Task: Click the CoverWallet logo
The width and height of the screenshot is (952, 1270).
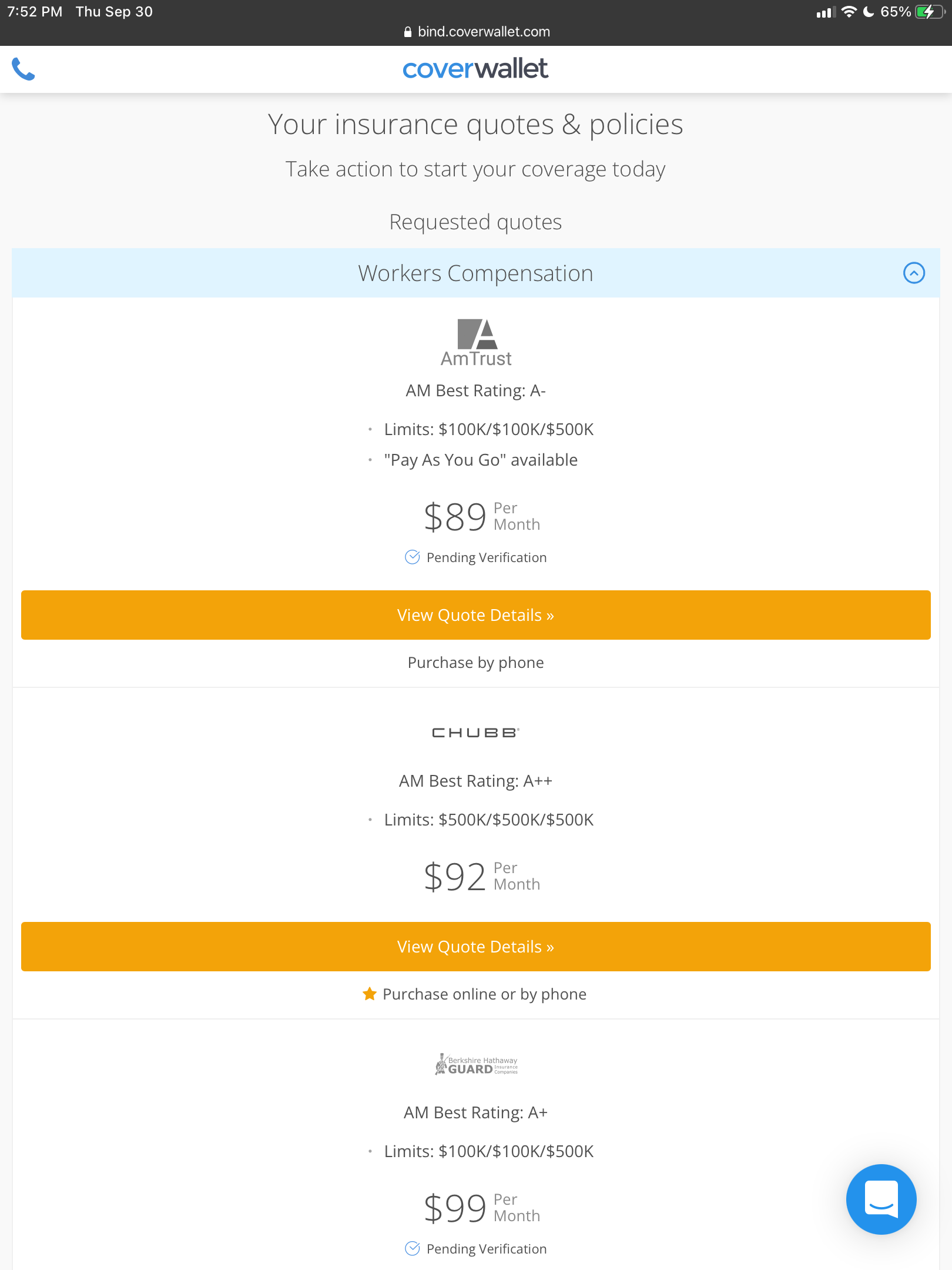Action: [x=475, y=69]
